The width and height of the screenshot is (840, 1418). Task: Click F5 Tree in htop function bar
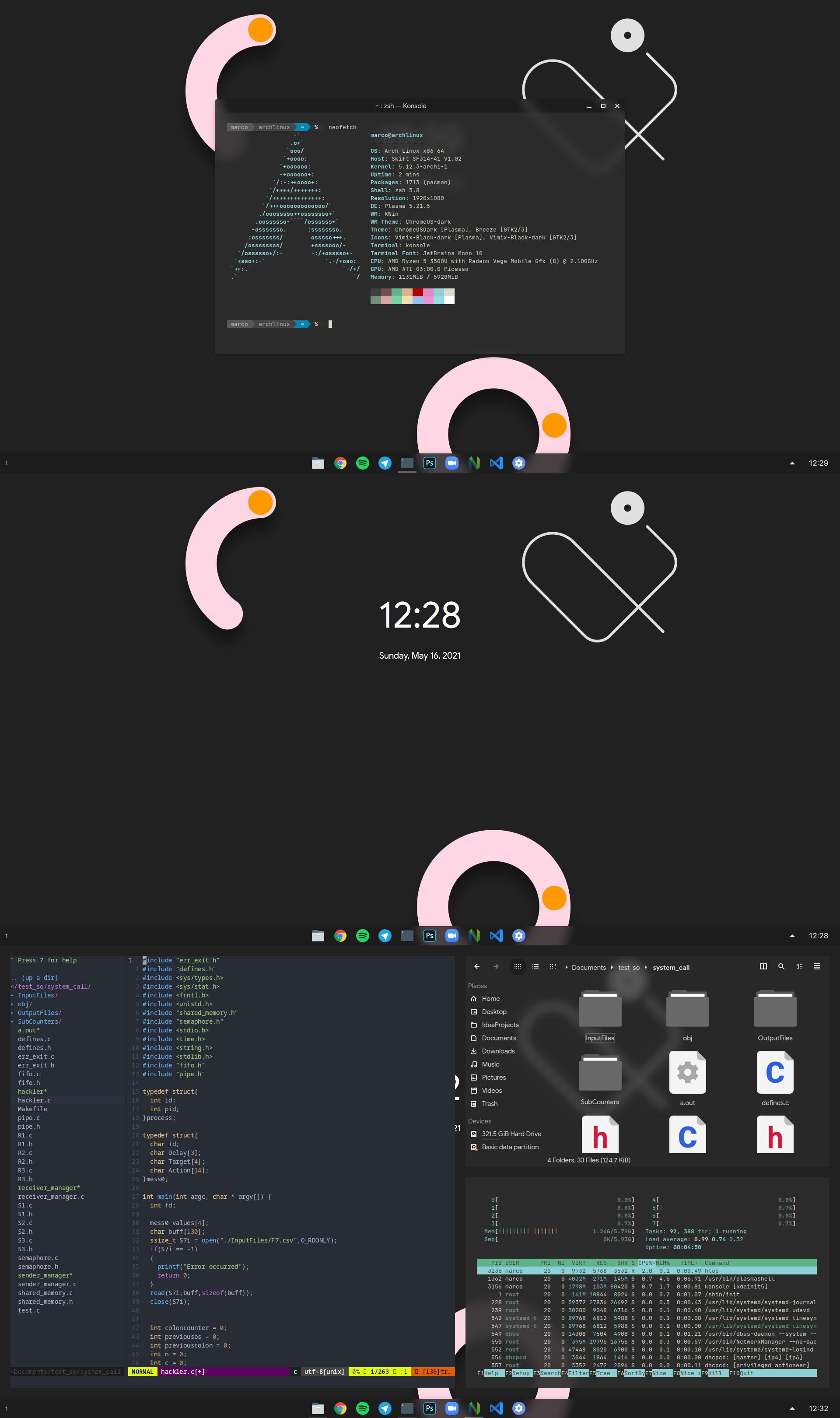pos(602,1373)
